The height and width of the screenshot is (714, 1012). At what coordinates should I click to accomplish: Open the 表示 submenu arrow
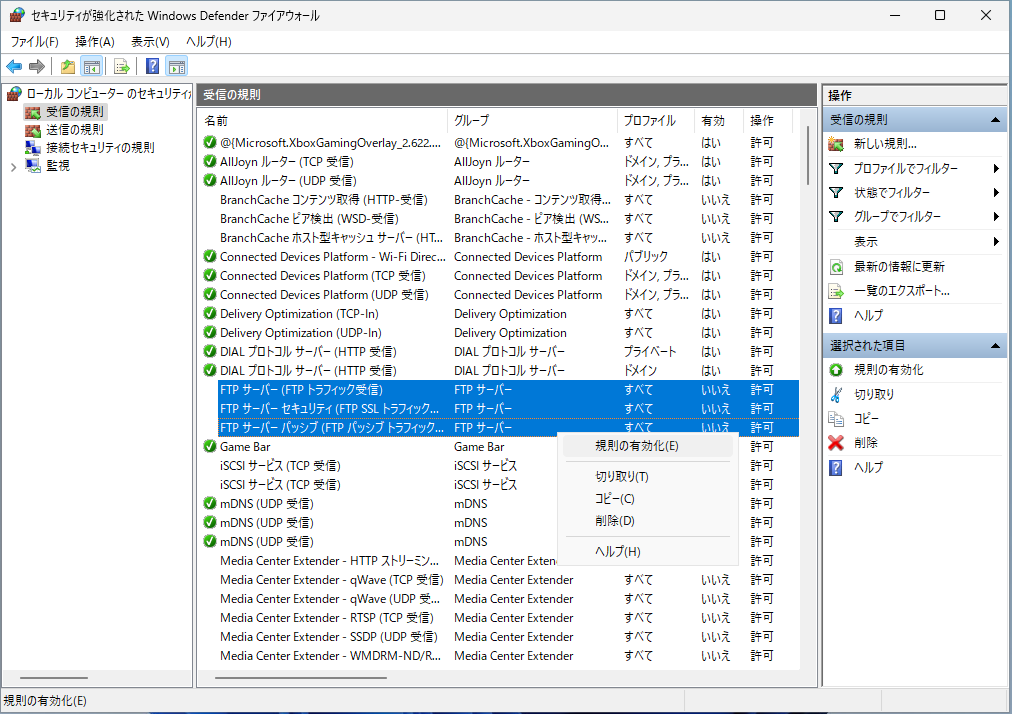point(997,241)
